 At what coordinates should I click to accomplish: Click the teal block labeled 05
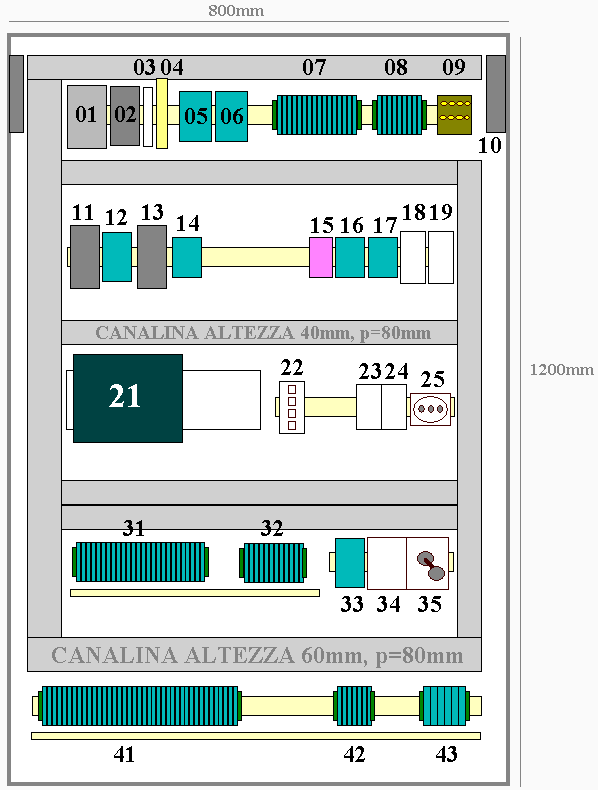[x=195, y=116]
